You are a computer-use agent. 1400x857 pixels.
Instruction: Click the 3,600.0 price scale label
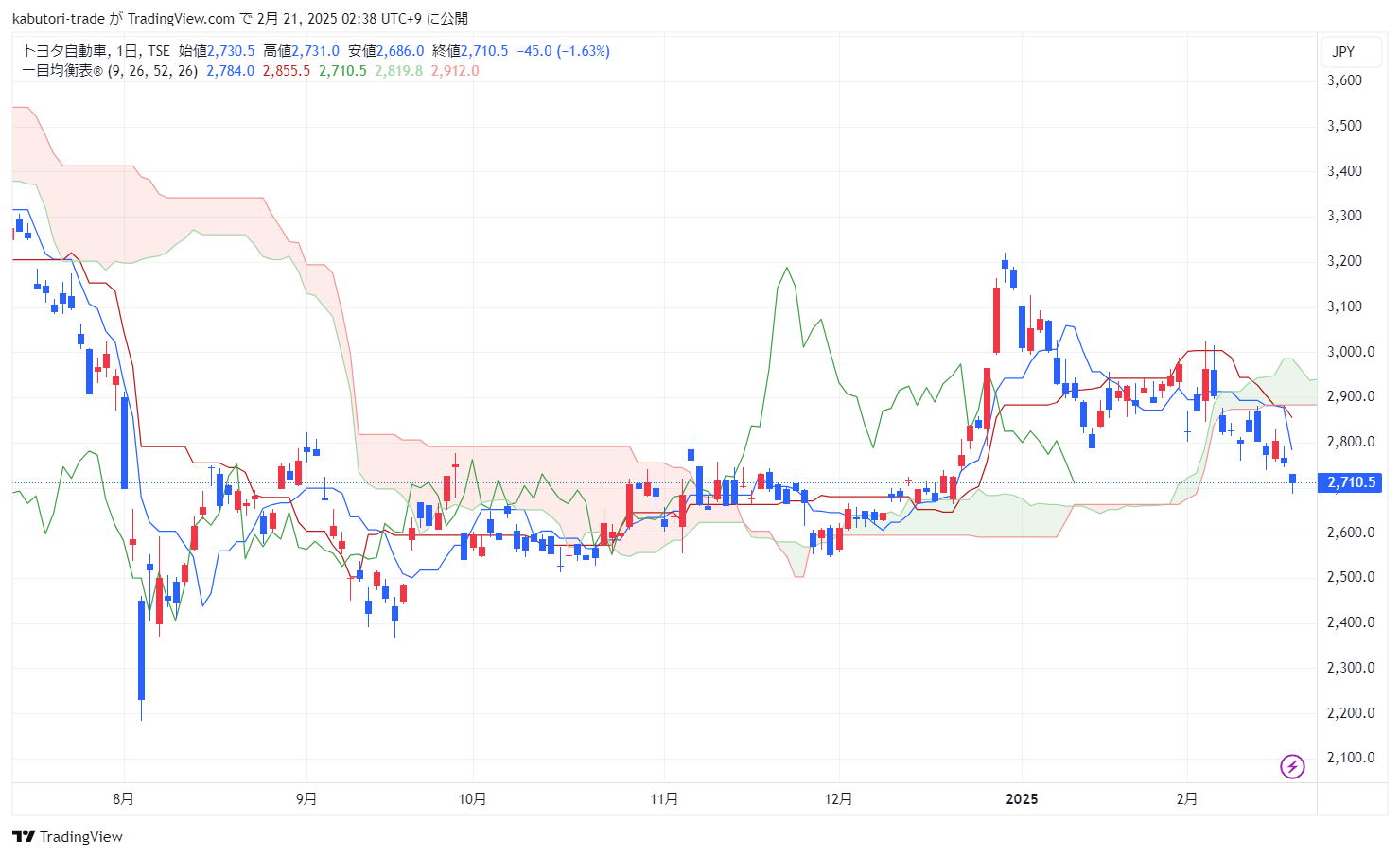[1345, 80]
